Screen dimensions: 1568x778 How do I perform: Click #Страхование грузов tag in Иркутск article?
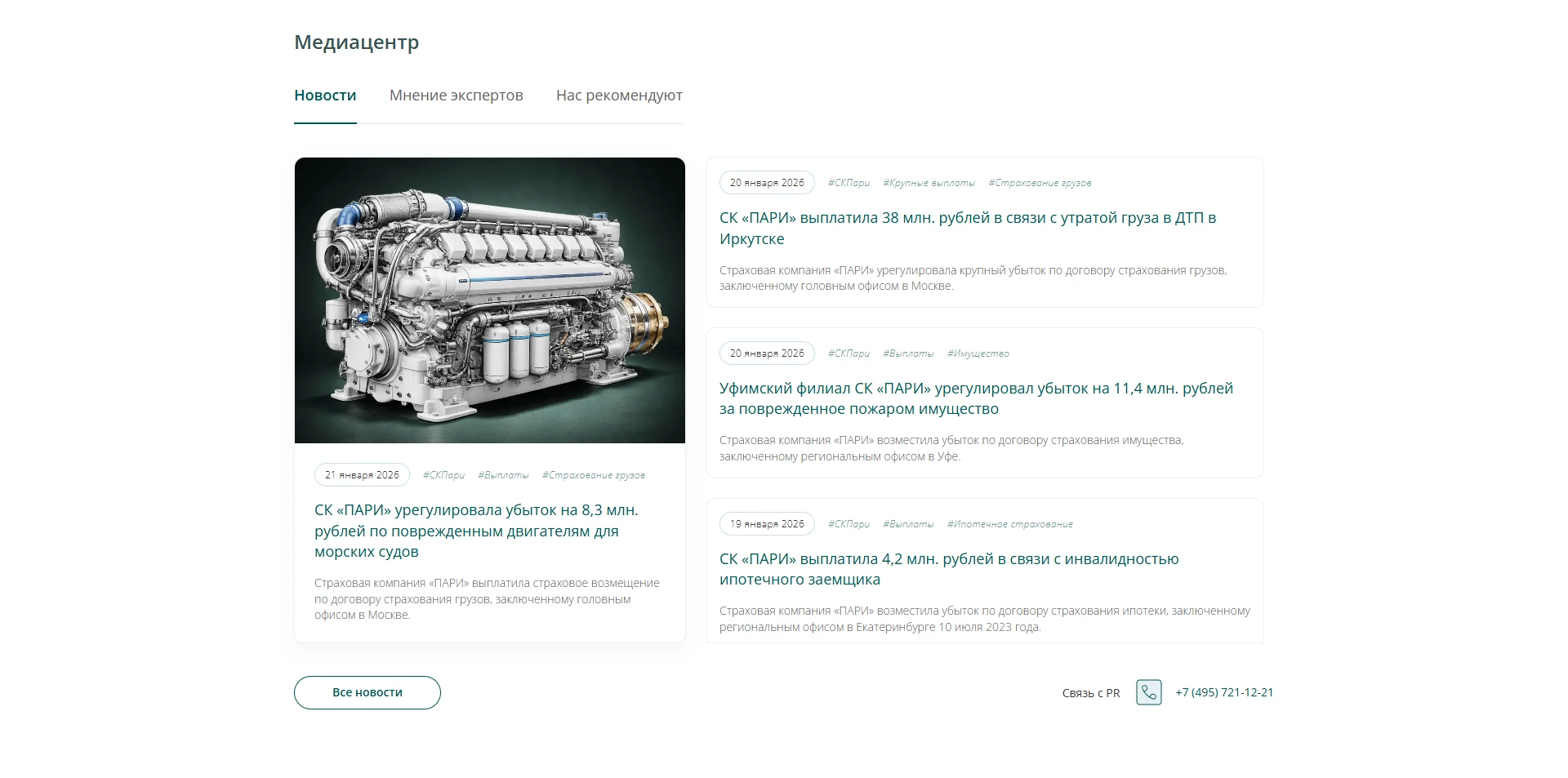pos(1040,183)
